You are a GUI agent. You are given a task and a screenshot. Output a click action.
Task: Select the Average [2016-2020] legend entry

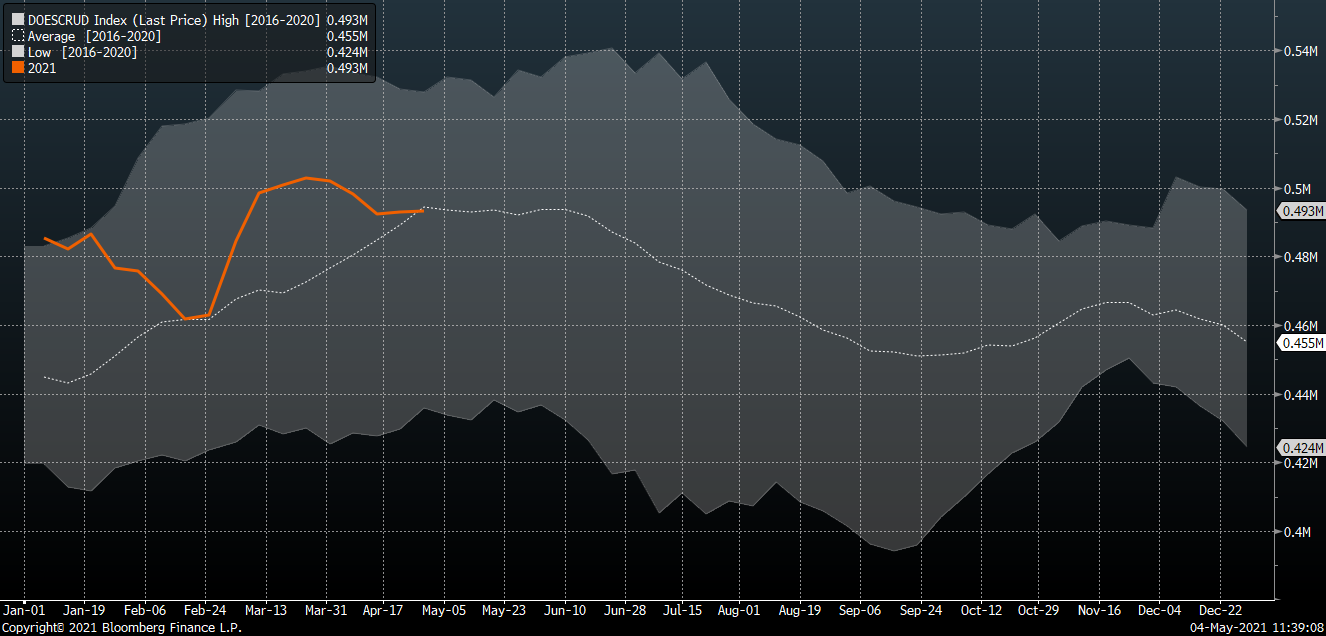pyautogui.click(x=94, y=36)
